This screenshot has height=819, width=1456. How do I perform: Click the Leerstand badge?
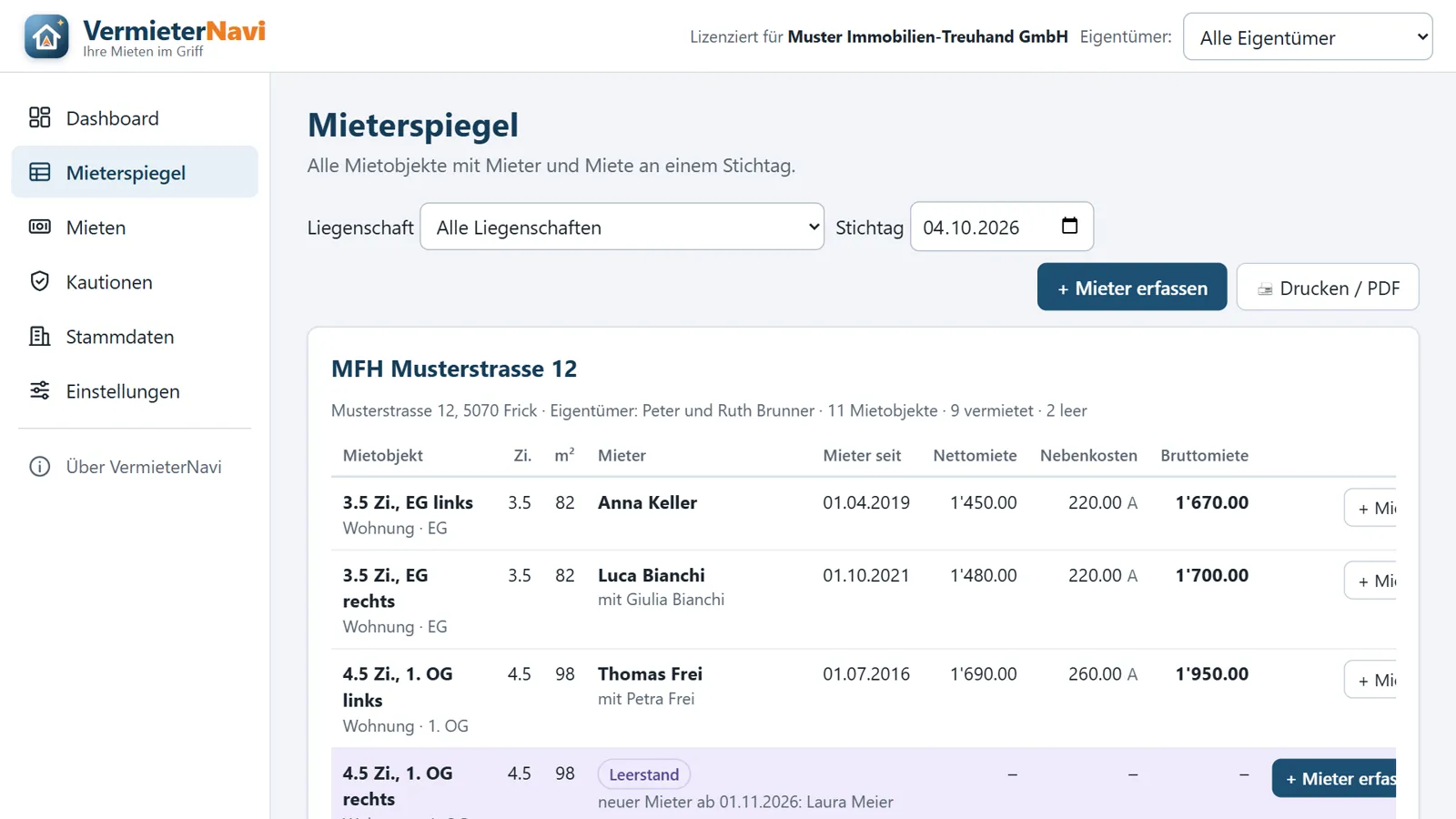tap(643, 774)
